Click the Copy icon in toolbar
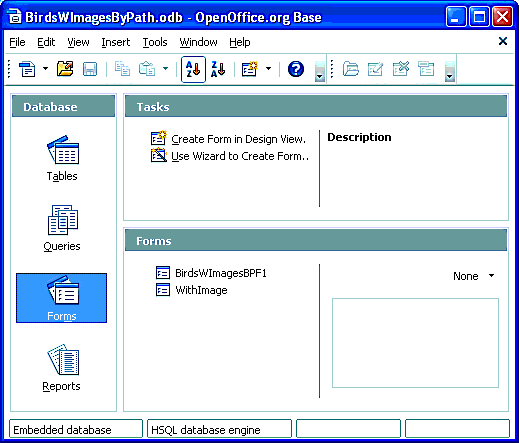This screenshot has width=519, height=443. (122, 69)
